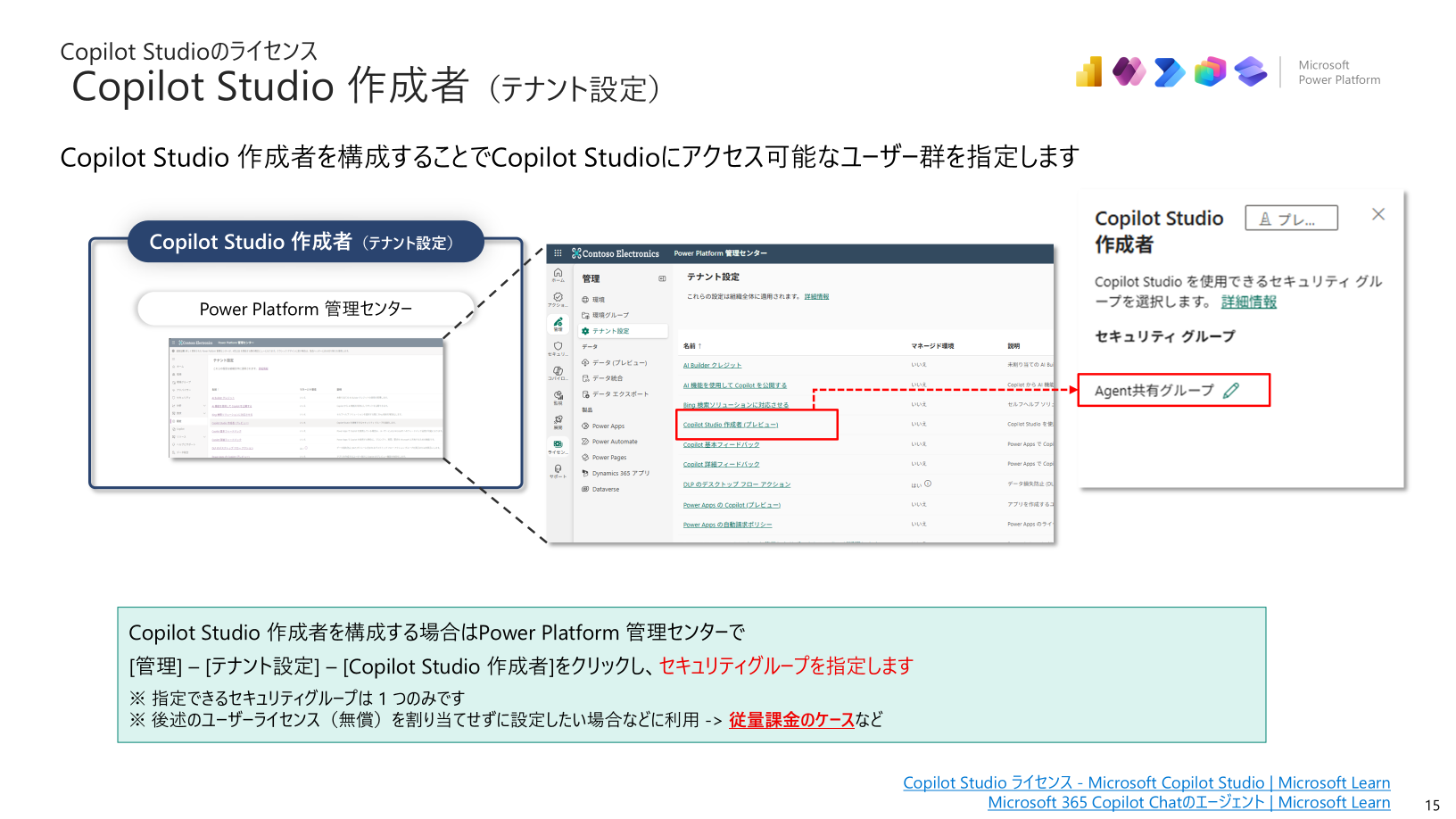Viewport: 1456px width, 819px height.
Task: Open データ エクスポート menu item
Action: click(615, 394)
